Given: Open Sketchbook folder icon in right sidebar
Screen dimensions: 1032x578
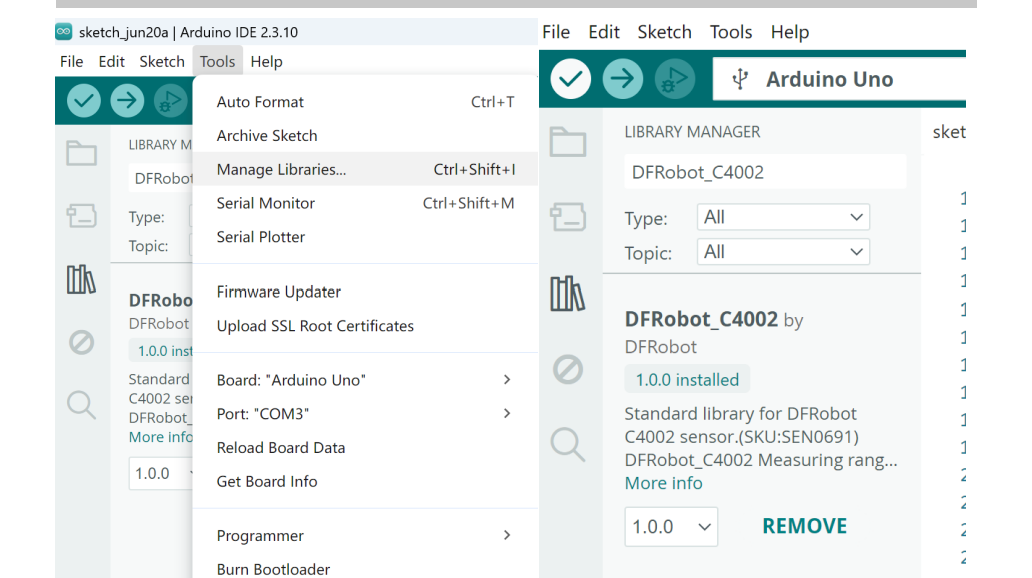Looking at the screenshot, I should (568, 142).
